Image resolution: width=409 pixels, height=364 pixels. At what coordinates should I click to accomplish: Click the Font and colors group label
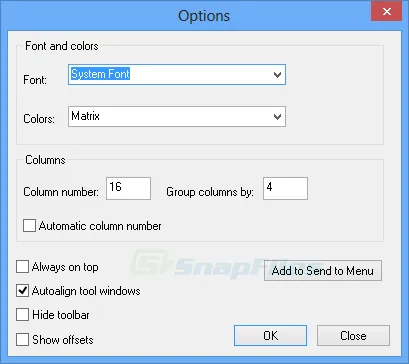(x=62, y=46)
